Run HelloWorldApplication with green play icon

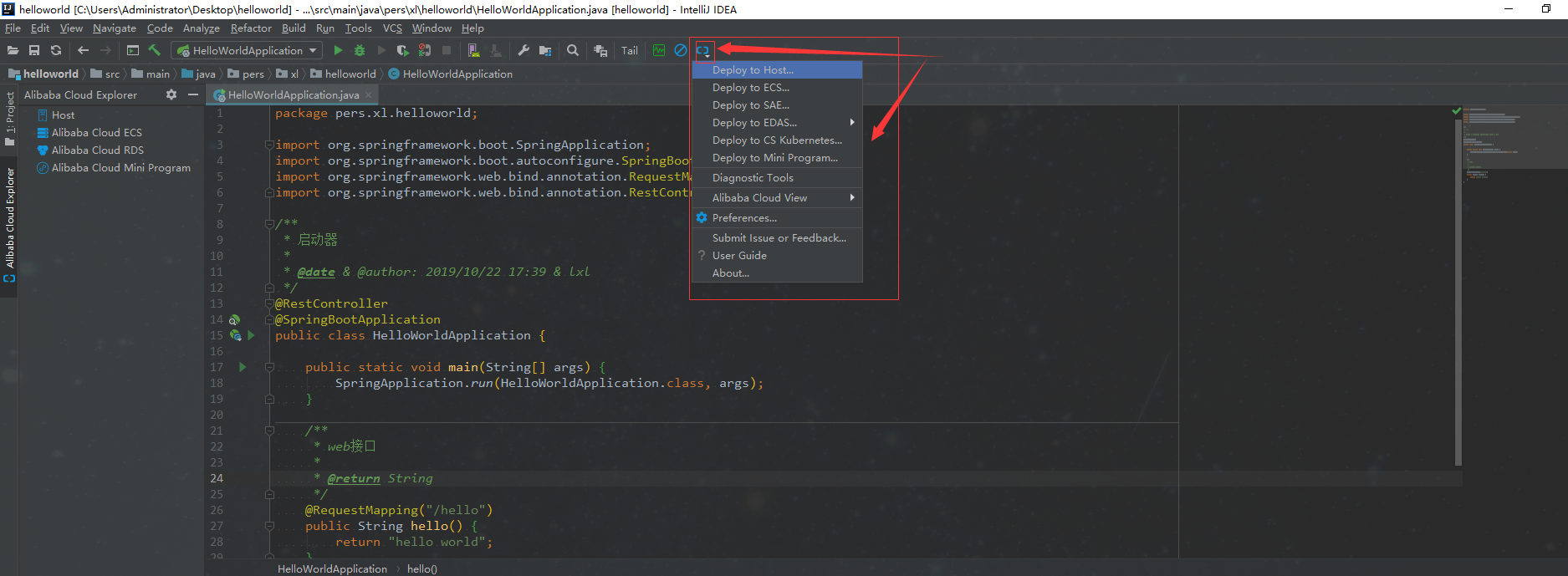click(x=338, y=50)
